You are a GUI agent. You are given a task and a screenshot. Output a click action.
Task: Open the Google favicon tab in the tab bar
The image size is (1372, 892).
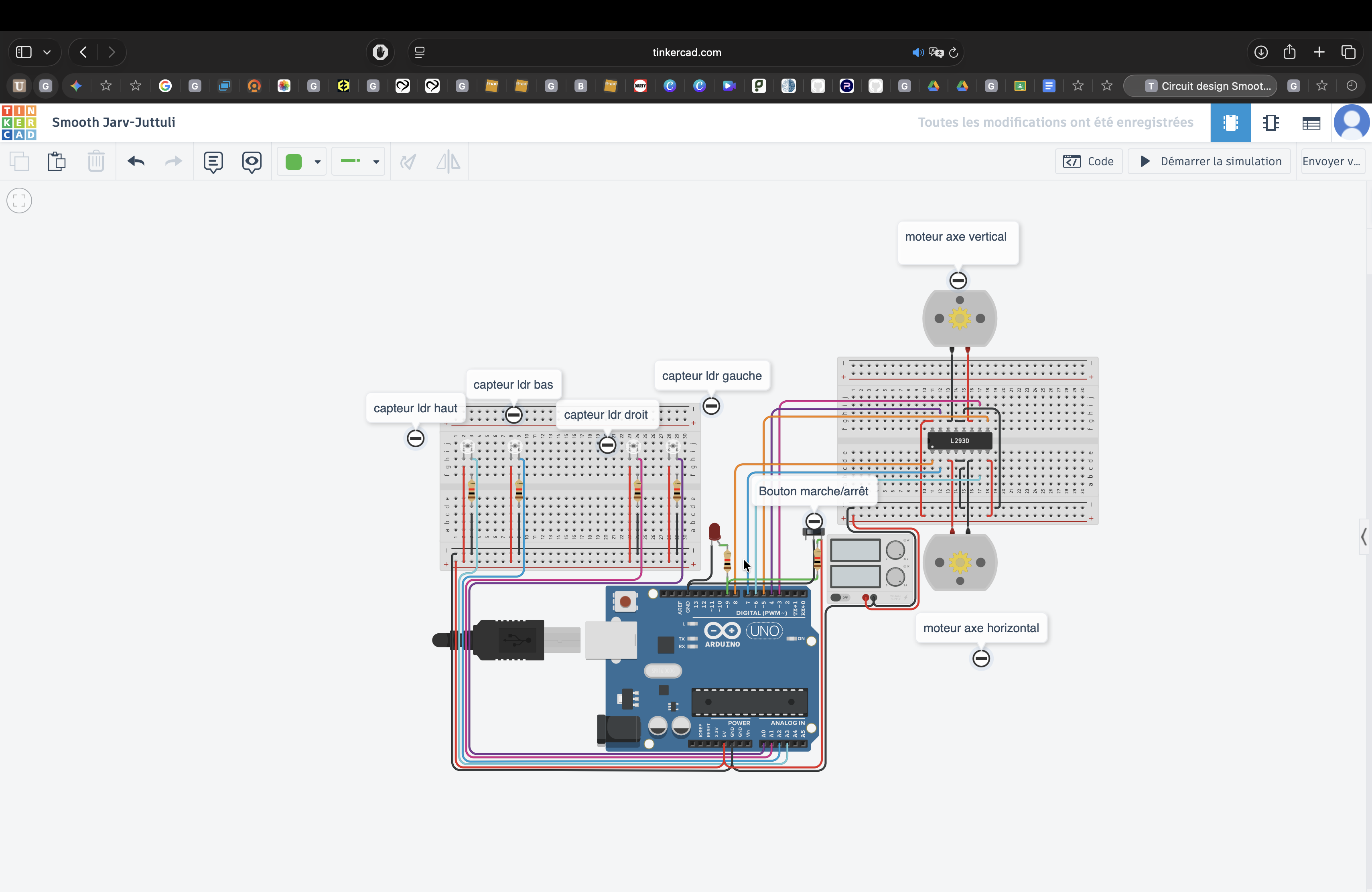tap(165, 86)
